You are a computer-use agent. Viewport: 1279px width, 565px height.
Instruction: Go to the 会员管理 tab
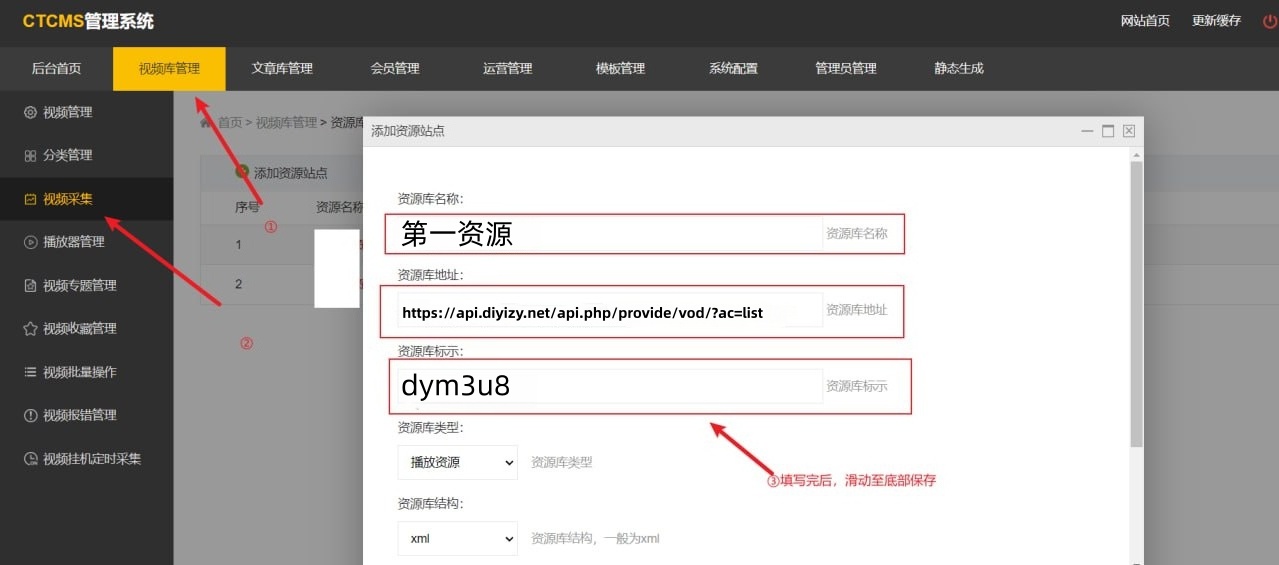(395, 69)
